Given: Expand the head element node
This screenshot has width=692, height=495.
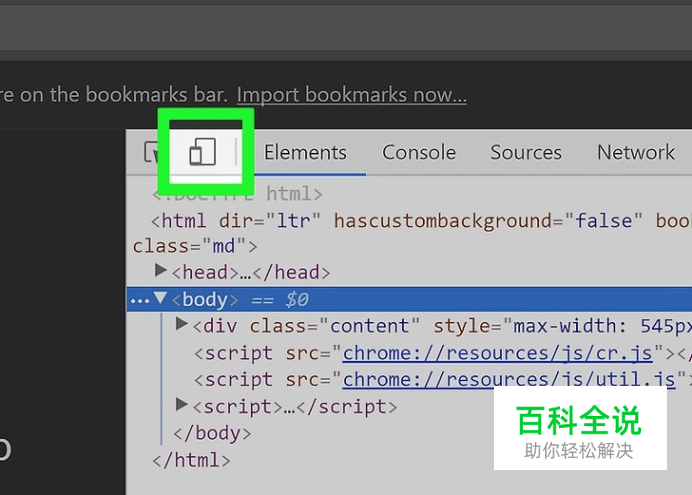Looking at the screenshot, I should tap(160, 270).
